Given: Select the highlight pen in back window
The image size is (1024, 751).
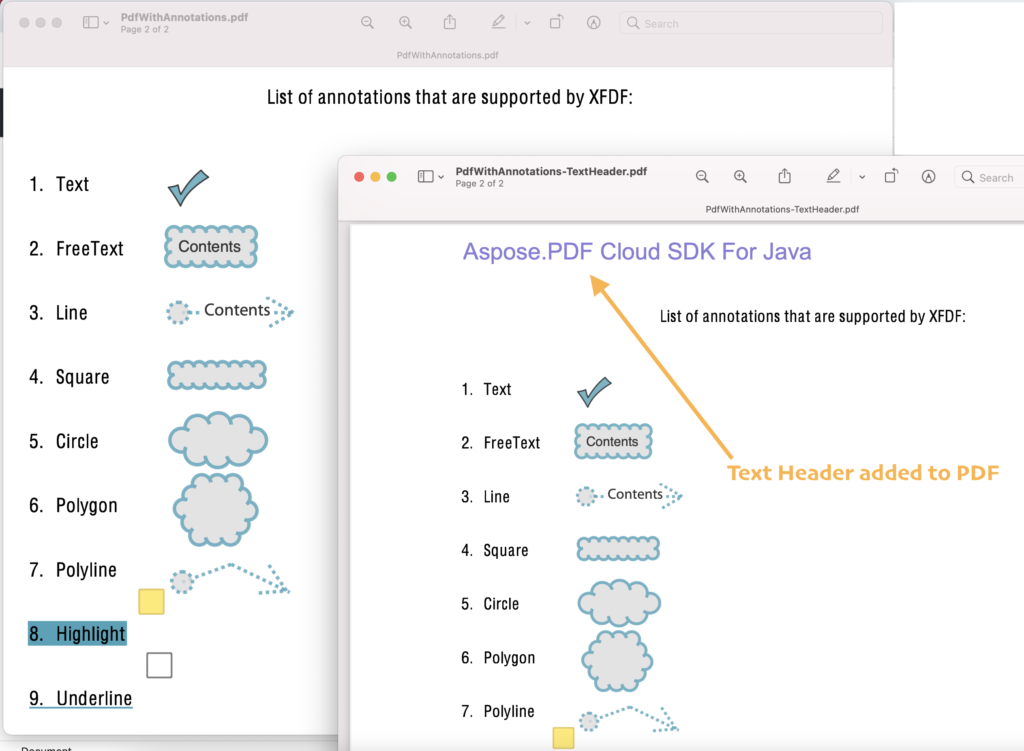Looking at the screenshot, I should click(x=498, y=22).
